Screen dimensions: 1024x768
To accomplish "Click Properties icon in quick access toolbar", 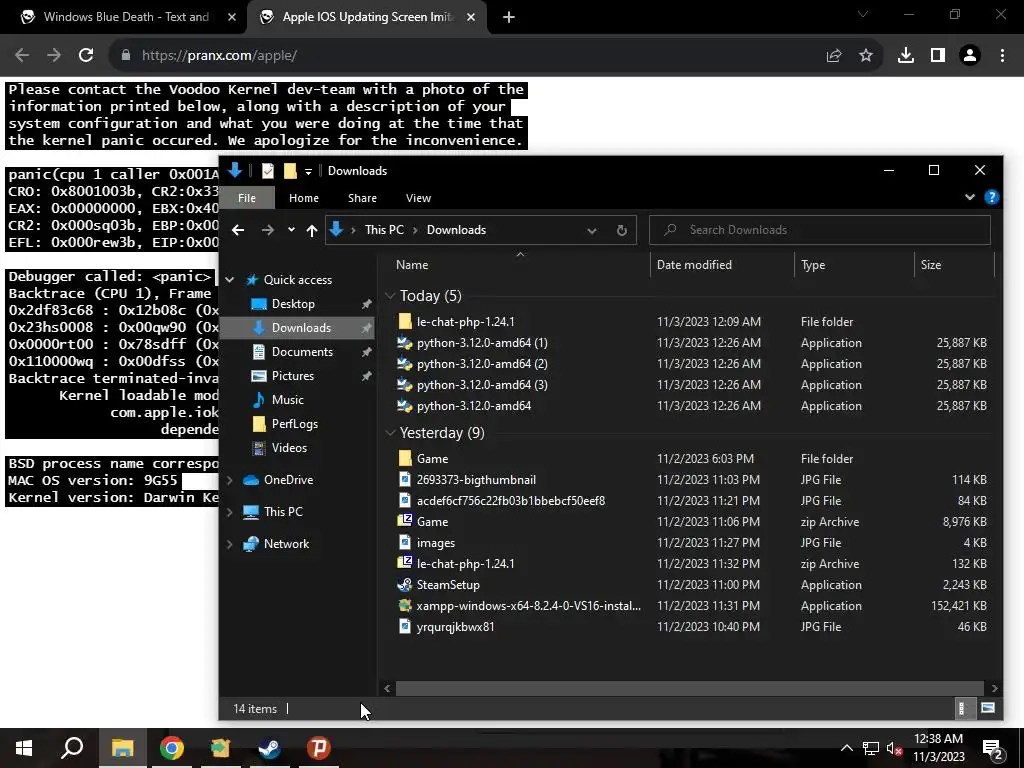I will tap(268, 171).
